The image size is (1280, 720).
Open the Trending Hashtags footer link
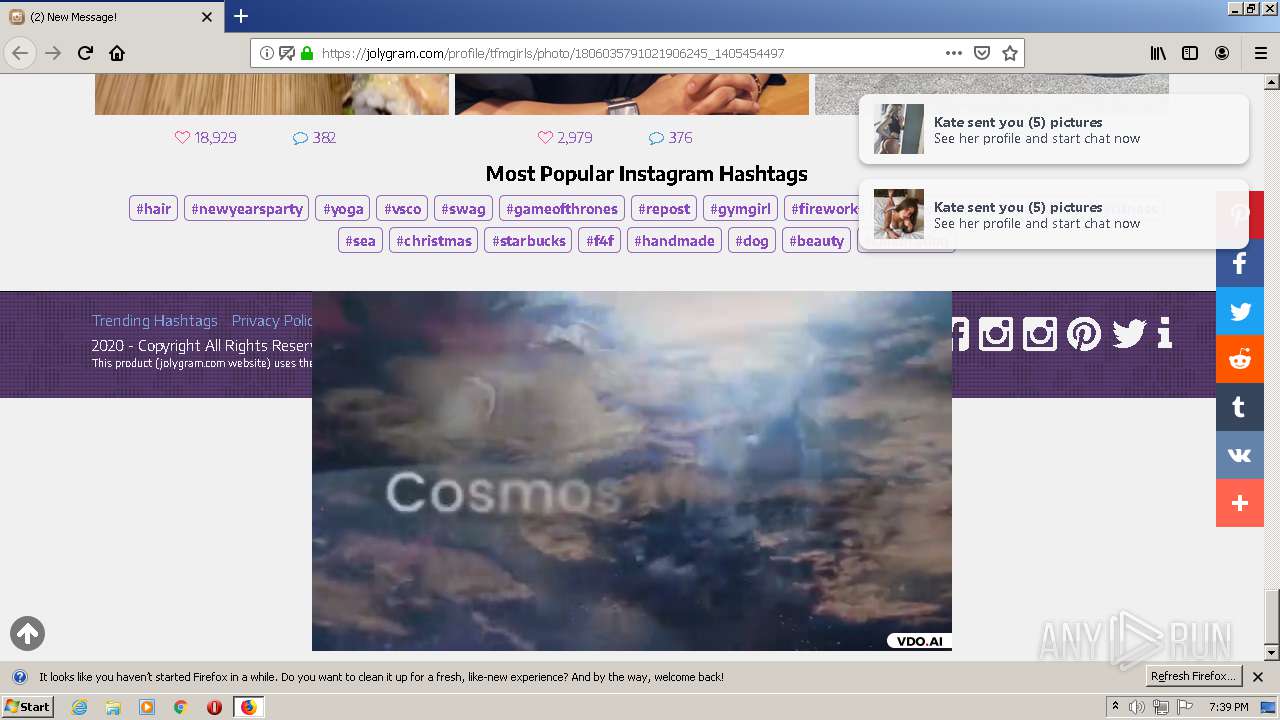click(155, 321)
